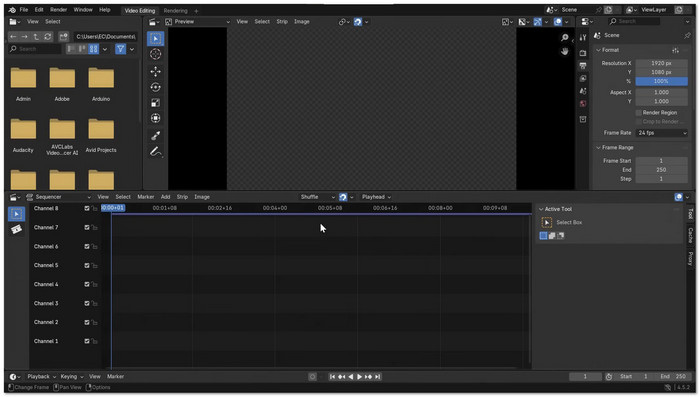Jump to the first frame button

[332, 377]
